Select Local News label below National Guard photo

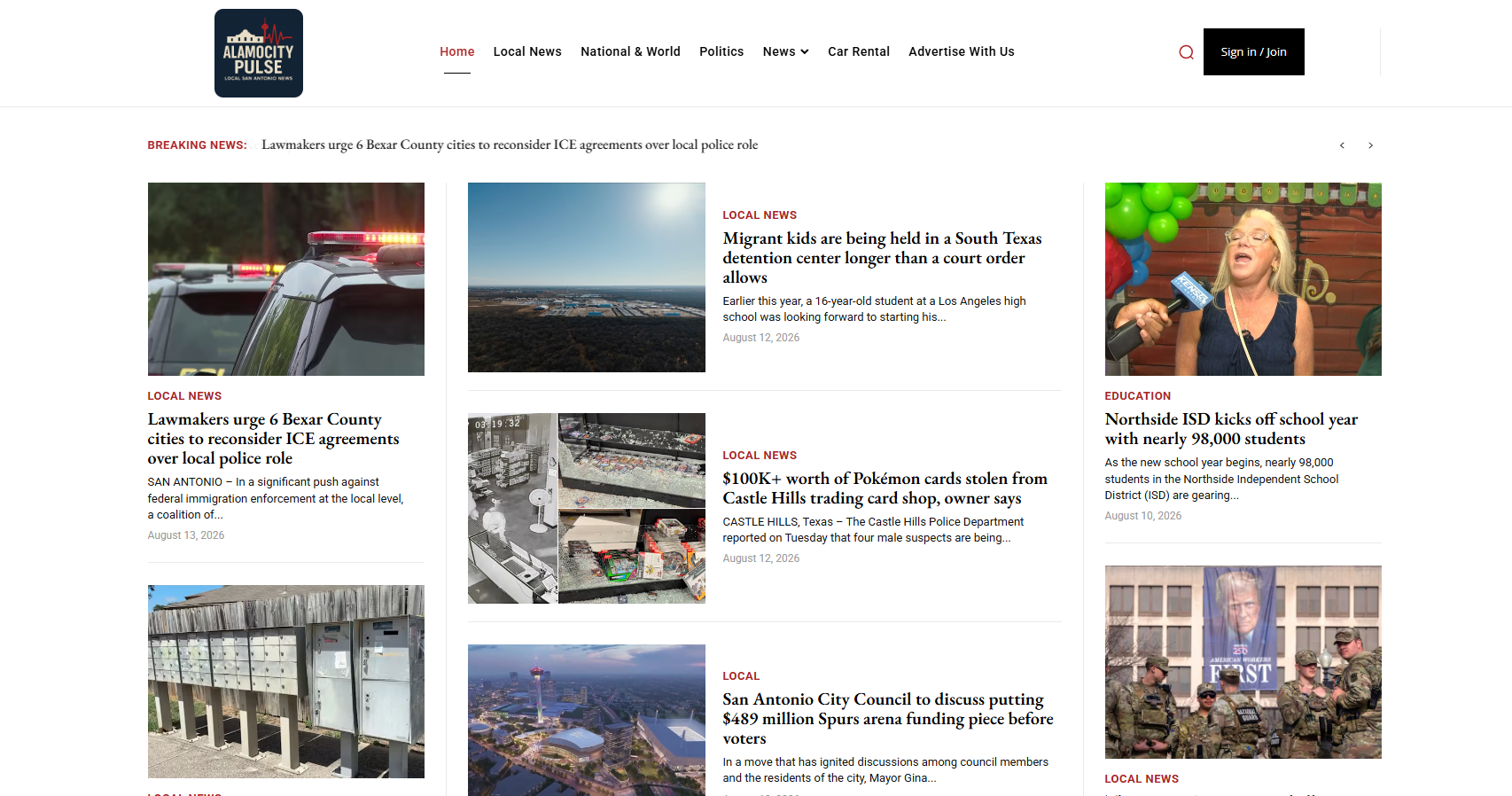[x=1142, y=779]
